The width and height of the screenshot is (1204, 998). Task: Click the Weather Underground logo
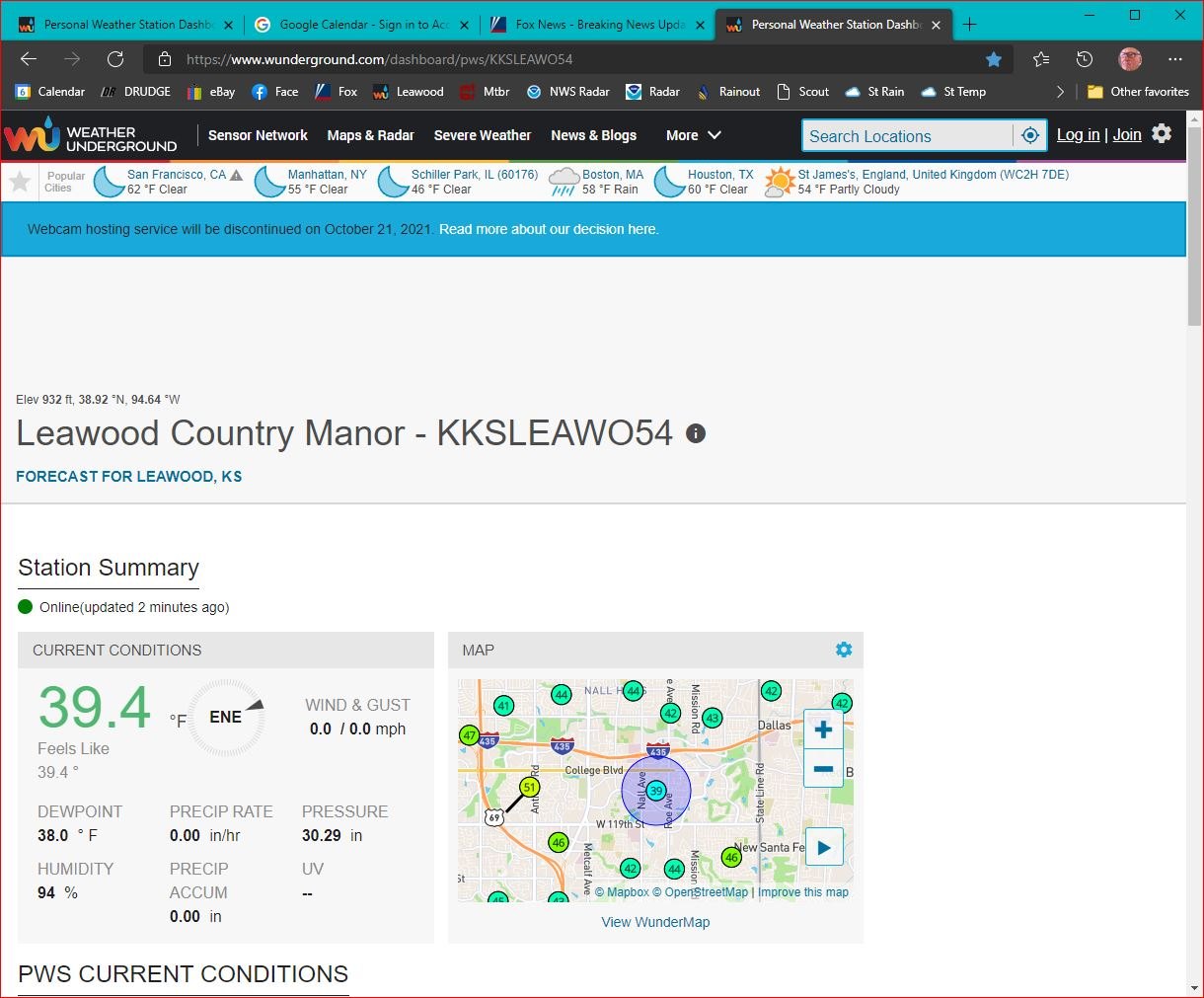coord(91,136)
